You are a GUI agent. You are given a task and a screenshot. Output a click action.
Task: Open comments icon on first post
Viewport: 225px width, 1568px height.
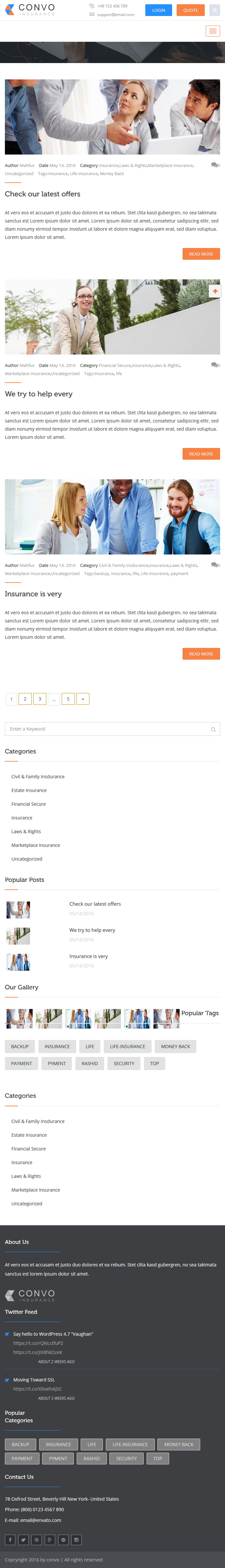215,165
